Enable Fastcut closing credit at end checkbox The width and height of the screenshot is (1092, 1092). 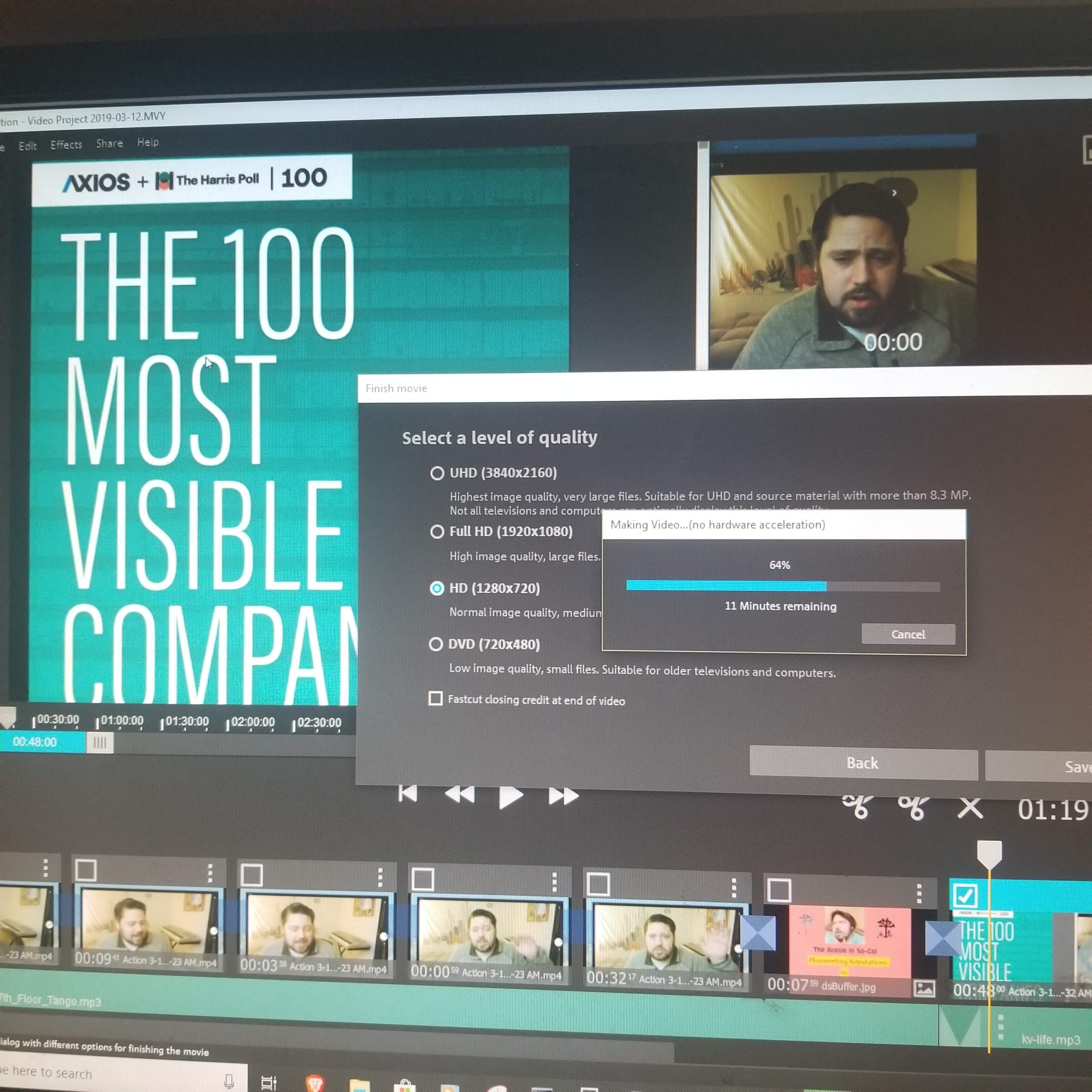coord(436,699)
